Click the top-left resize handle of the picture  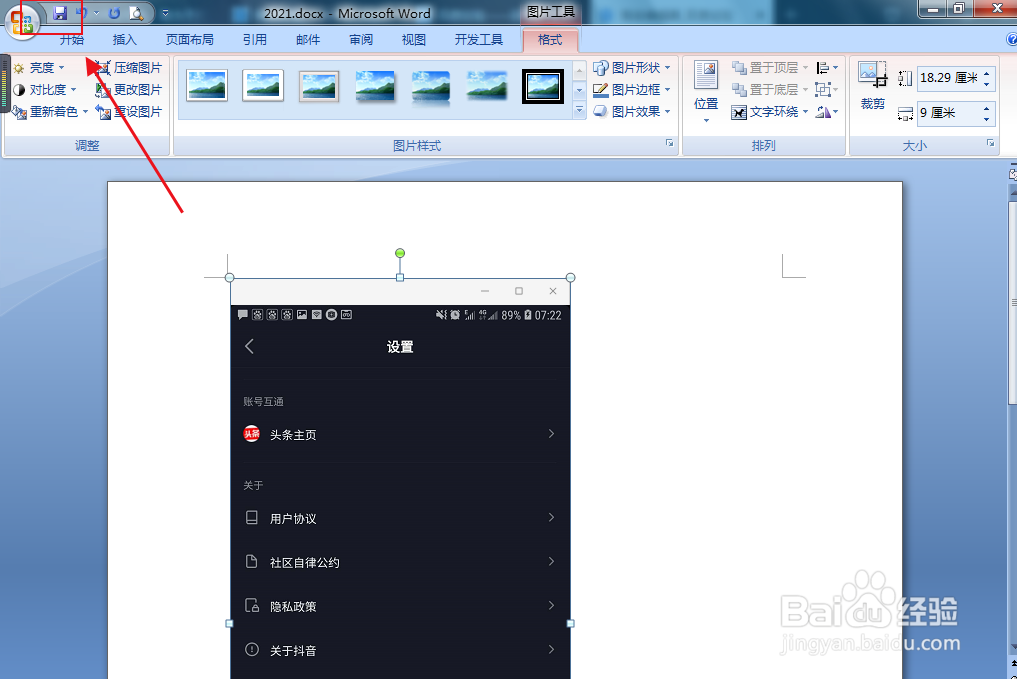point(230,278)
